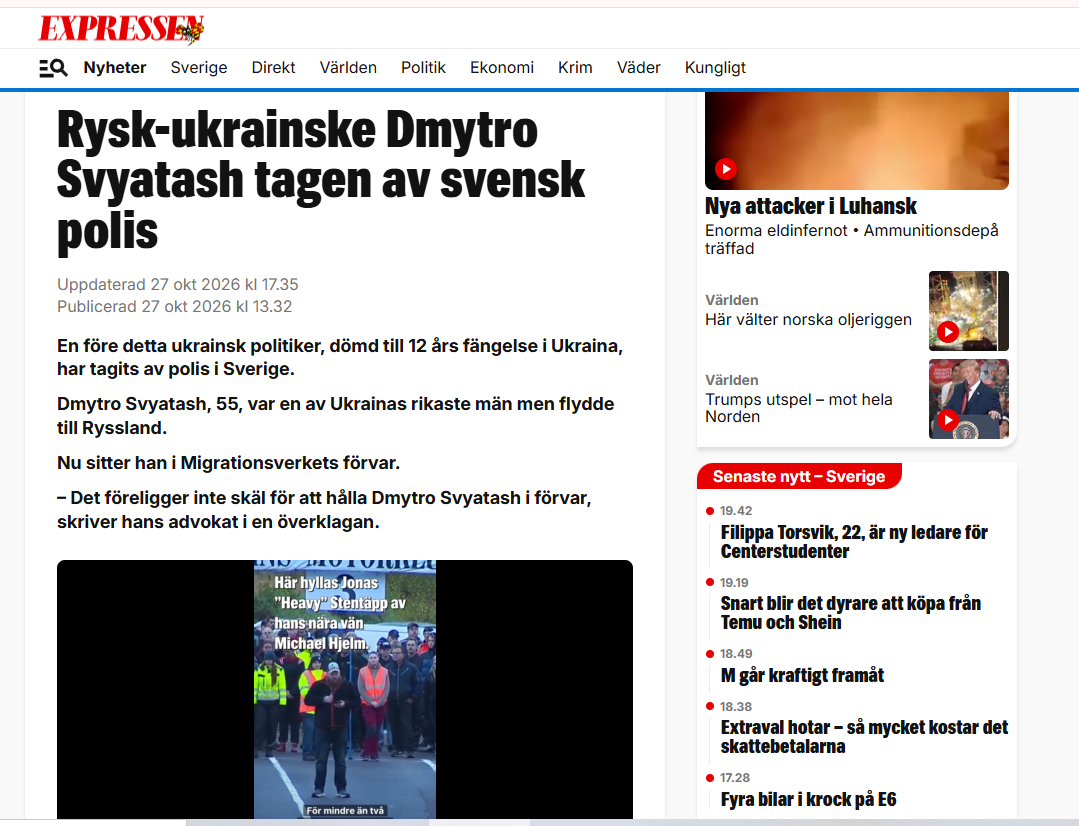Select Världen in the navigation bar

click(x=348, y=67)
